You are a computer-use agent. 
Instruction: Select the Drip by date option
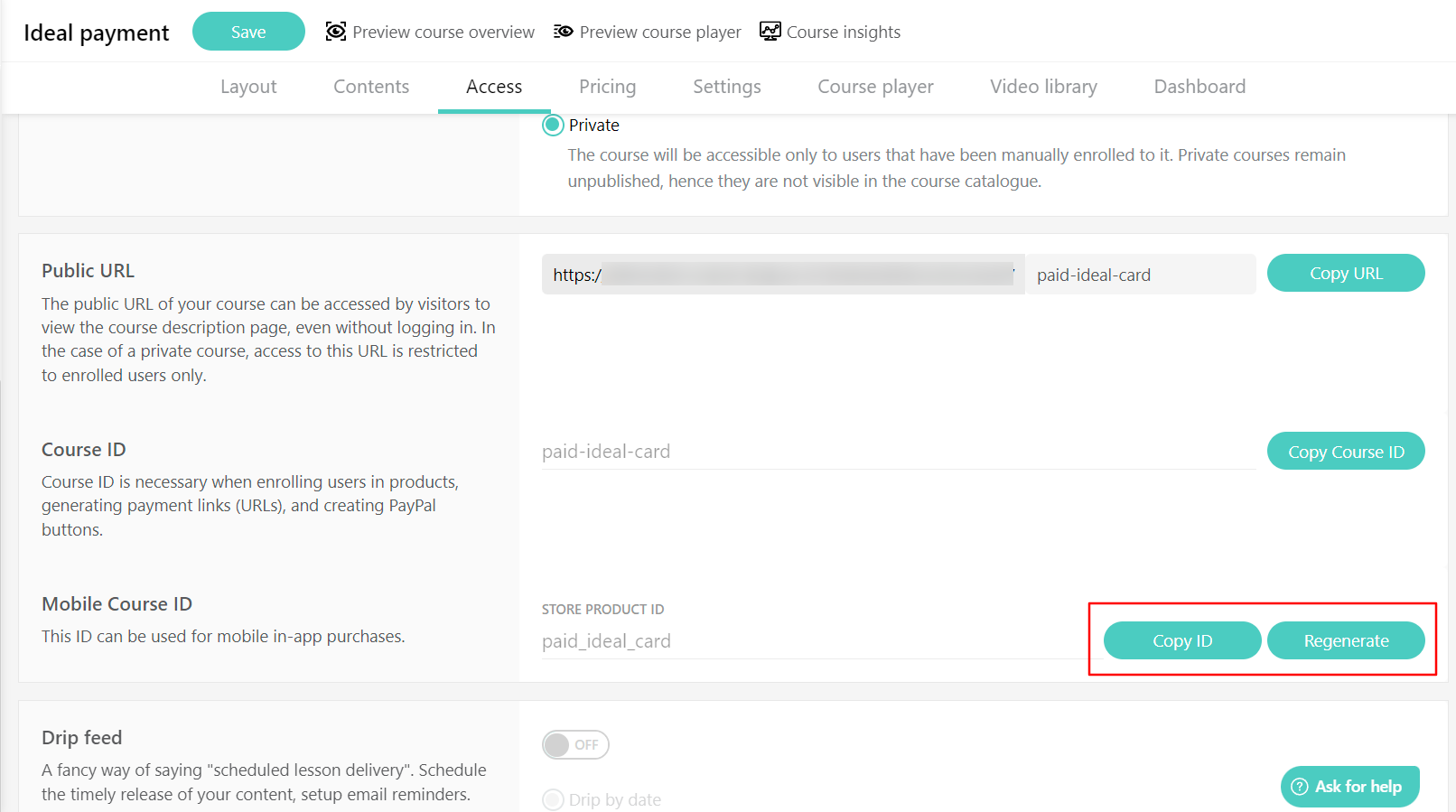click(x=552, y=799)
